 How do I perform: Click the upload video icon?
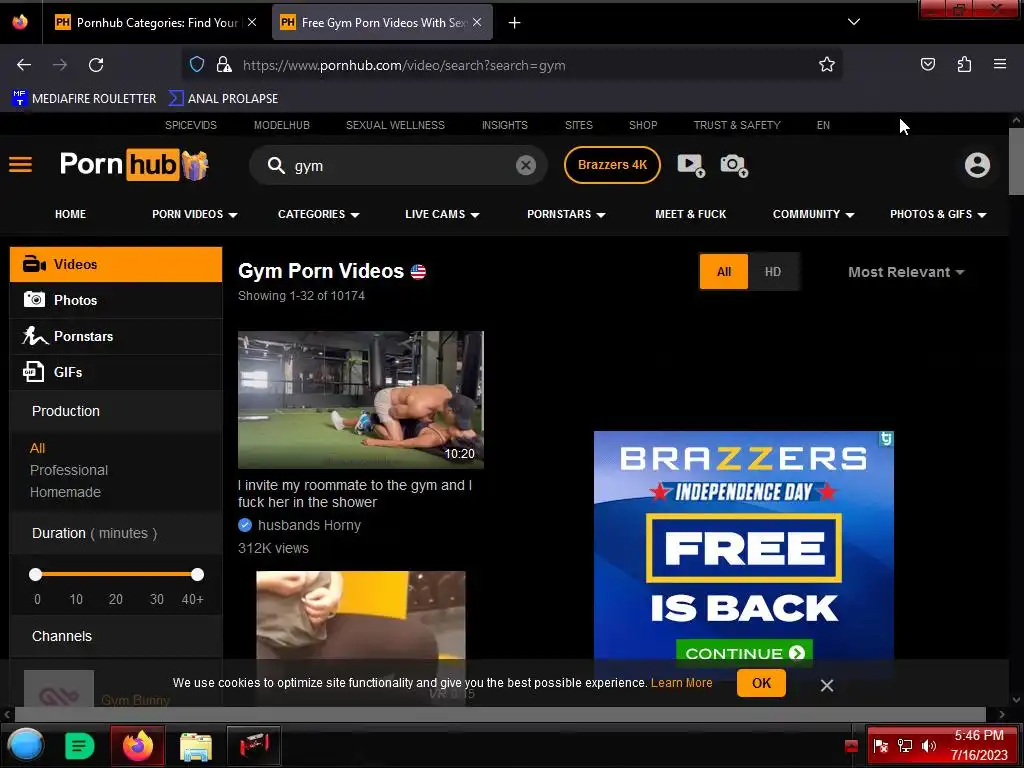coord(691,165)
